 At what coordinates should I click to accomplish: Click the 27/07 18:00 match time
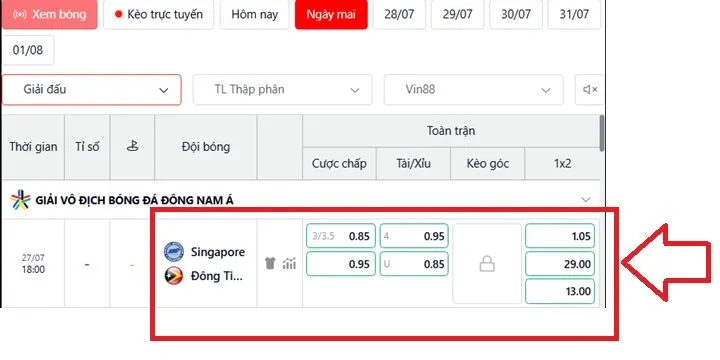point(33,264)
